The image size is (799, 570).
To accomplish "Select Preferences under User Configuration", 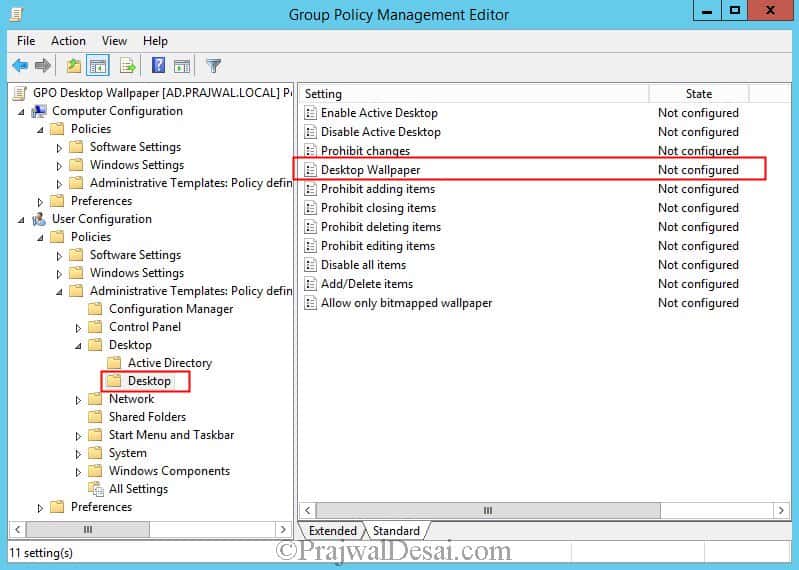I will point(101,507).
